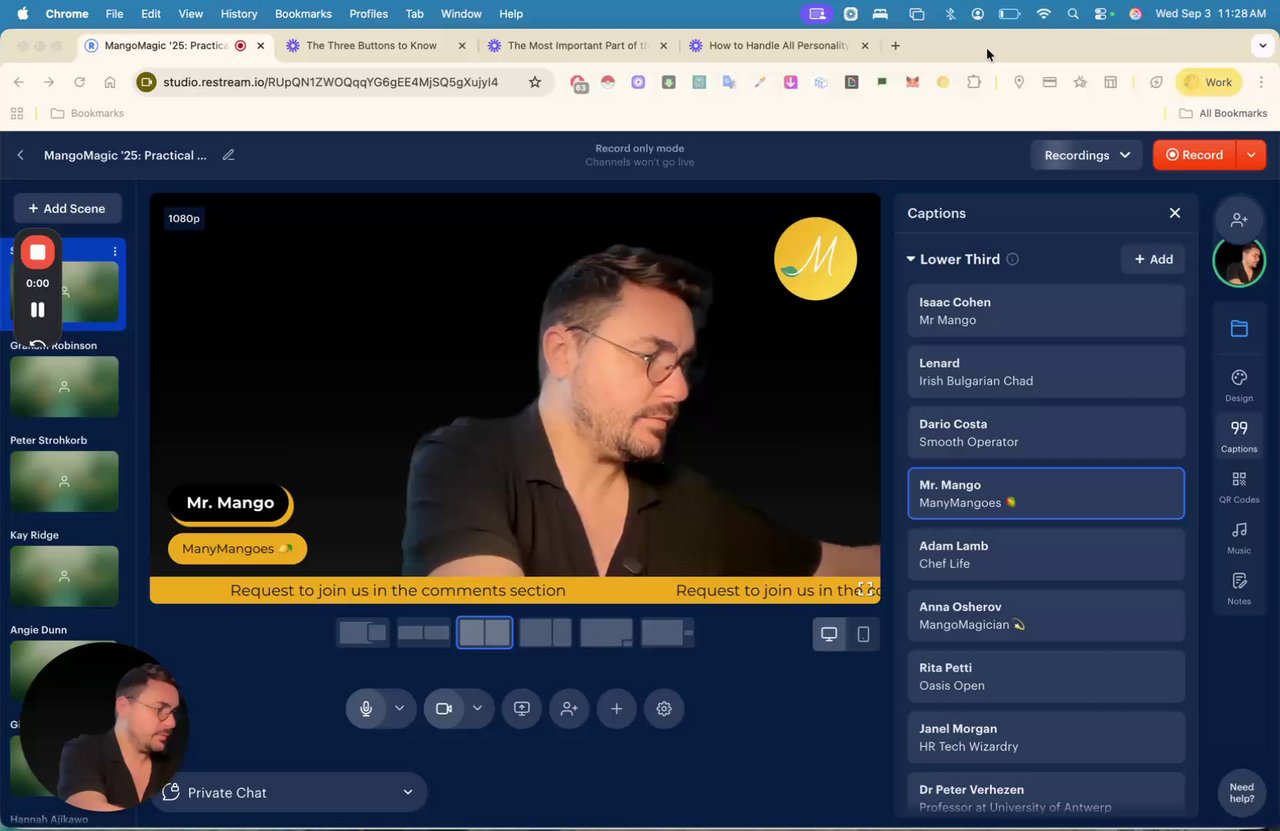Close the Captions panel
Image resolution: width=1280 pixels, height=831 pixels.
pos(1175,213)
